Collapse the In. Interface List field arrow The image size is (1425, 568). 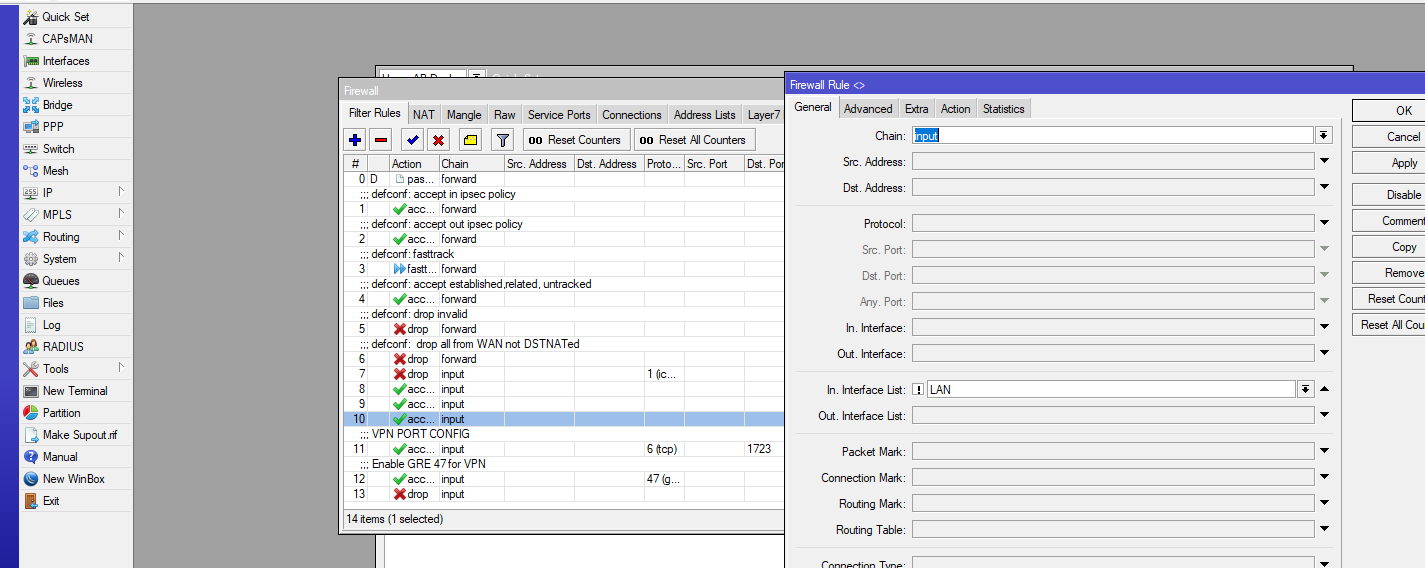[1324, 389]
